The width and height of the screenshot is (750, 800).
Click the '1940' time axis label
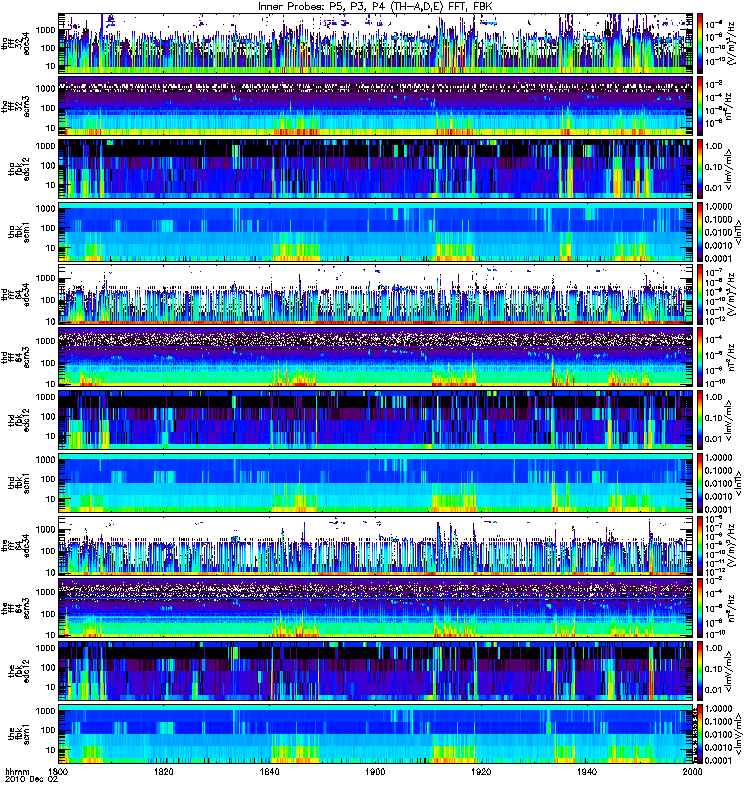coord(587,771)
